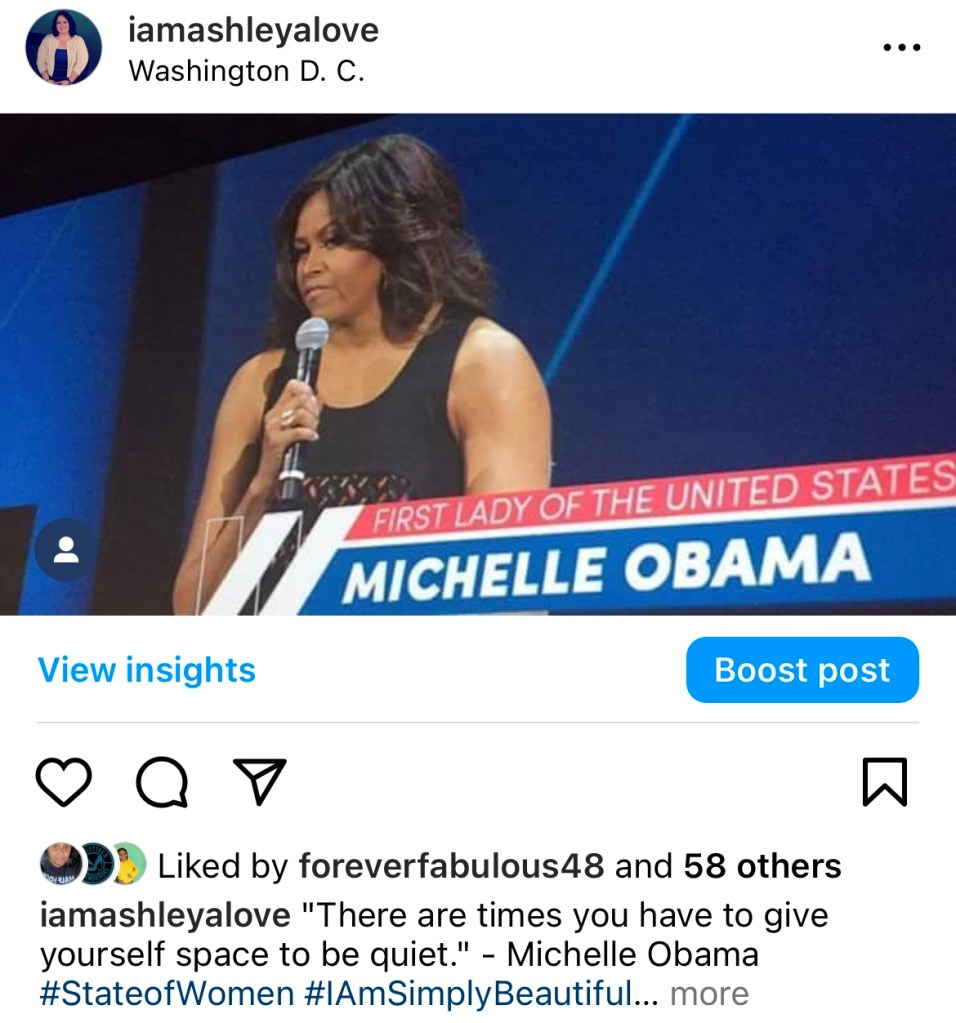Screen dimensions: 956x1023
Task: Click the yellow liker avatar thumbnail
Action: click(x=129, y=864)
